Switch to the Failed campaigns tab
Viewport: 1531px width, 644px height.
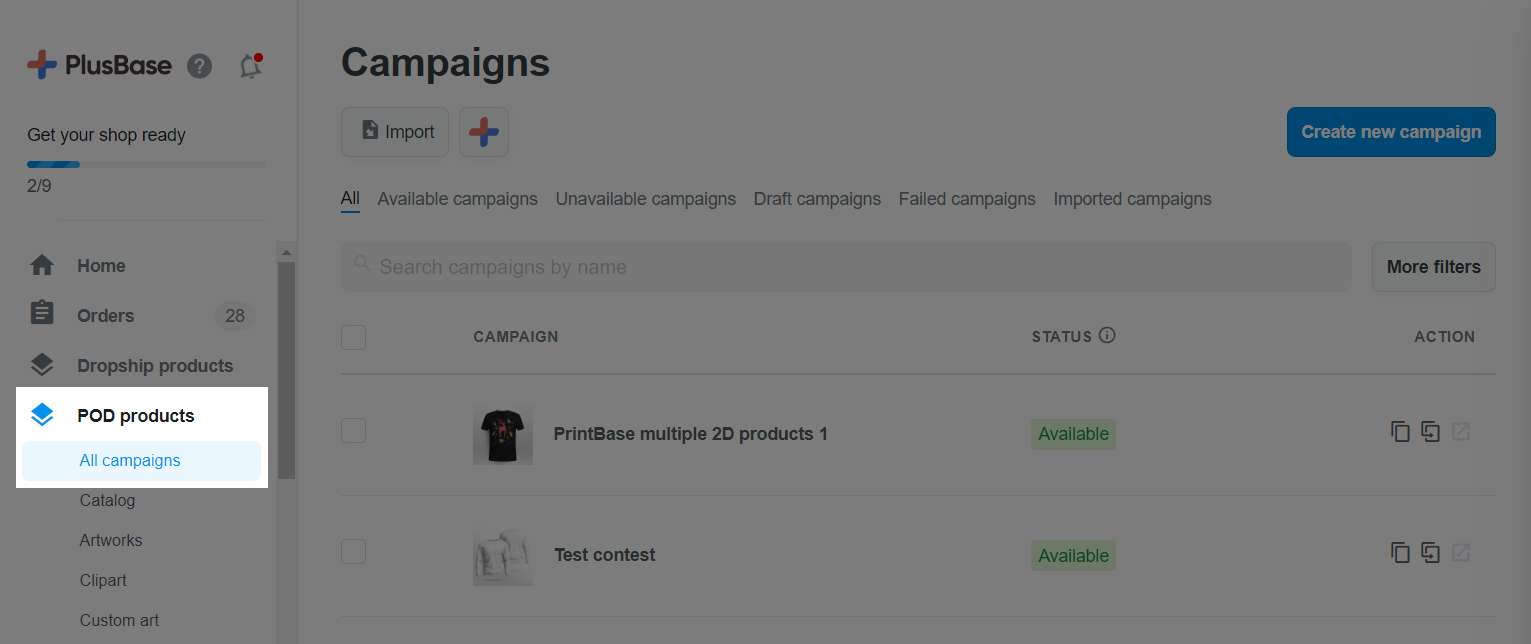(x=967, y=199)
